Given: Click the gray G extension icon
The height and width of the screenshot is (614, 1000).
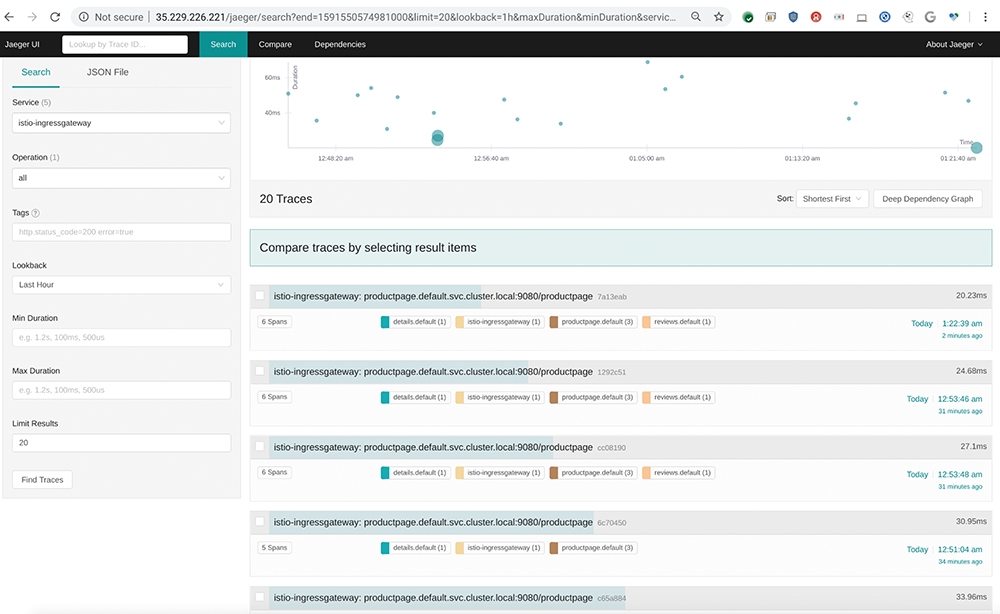Looking at the screenshot, I should pyautogui.click(x=930, y=17).
